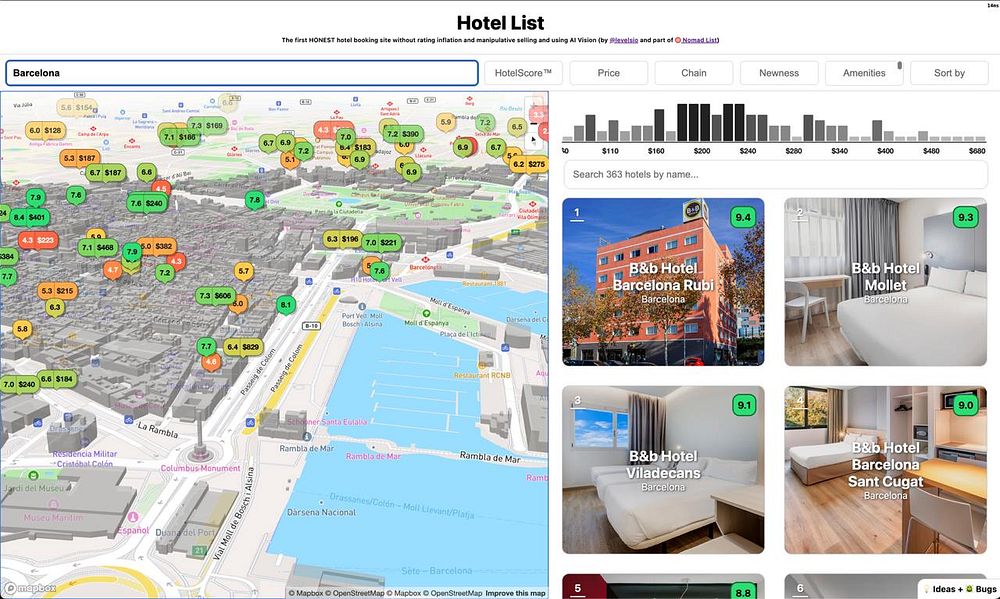The width and height of the screenshot is (1000, 599).
Task: Click the Columbus Monument map label
Action: [200, 468]
